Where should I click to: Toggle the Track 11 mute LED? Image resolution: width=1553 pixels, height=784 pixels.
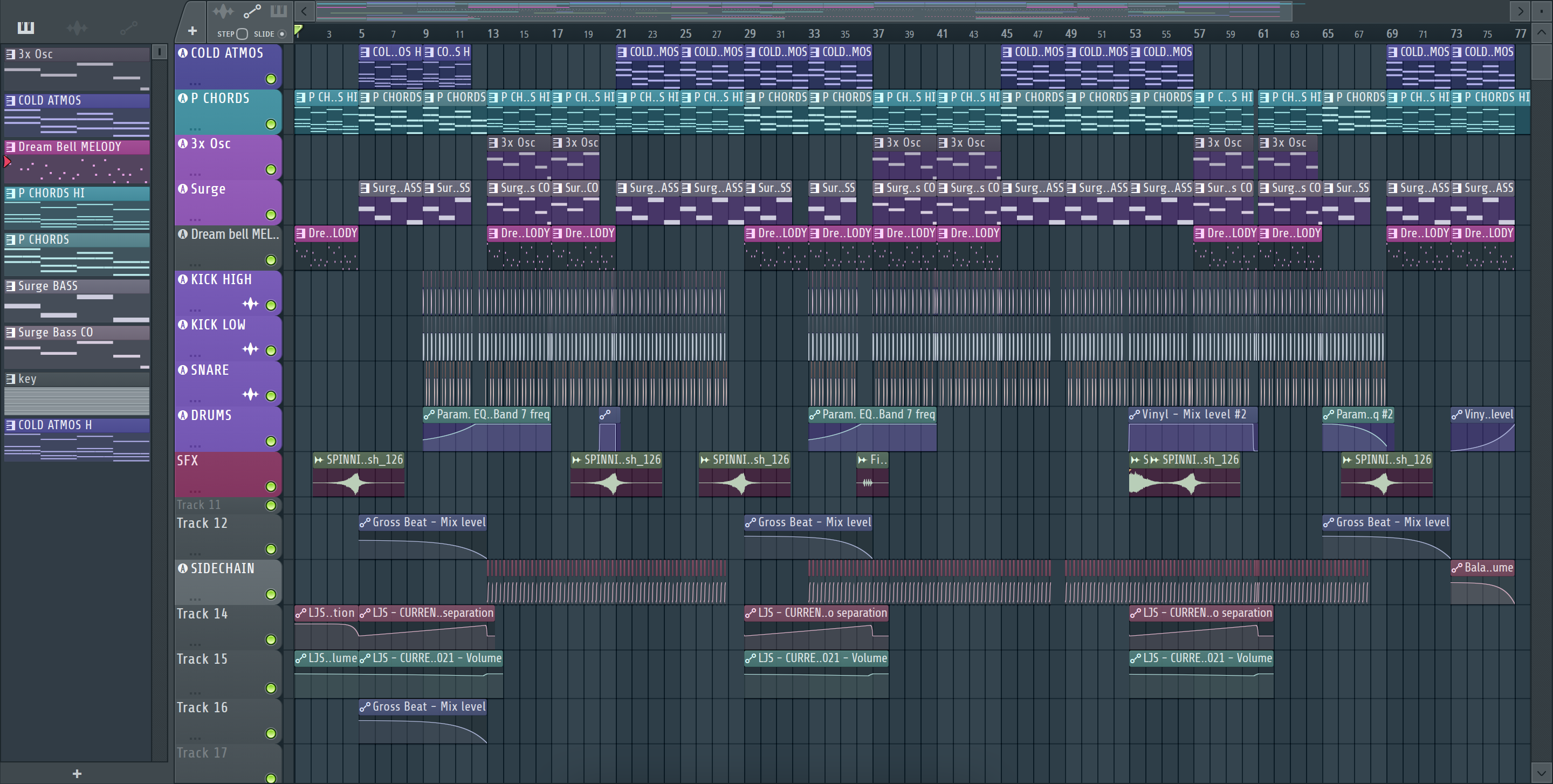click(271, 505)
